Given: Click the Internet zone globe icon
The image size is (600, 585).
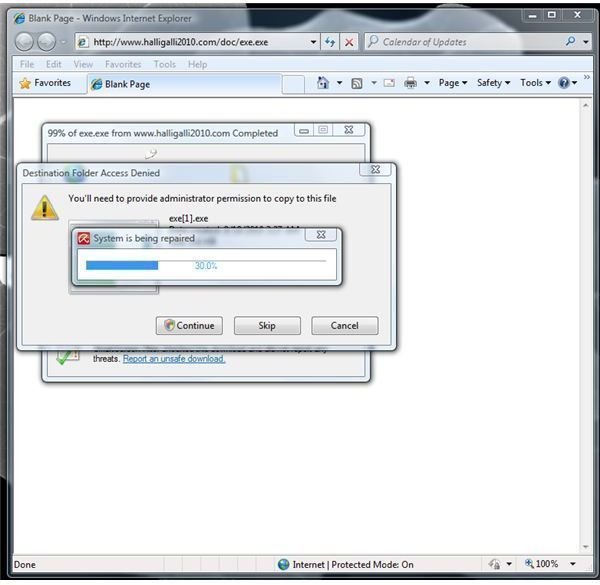Looking at the screenshot, I should [284, 564].
